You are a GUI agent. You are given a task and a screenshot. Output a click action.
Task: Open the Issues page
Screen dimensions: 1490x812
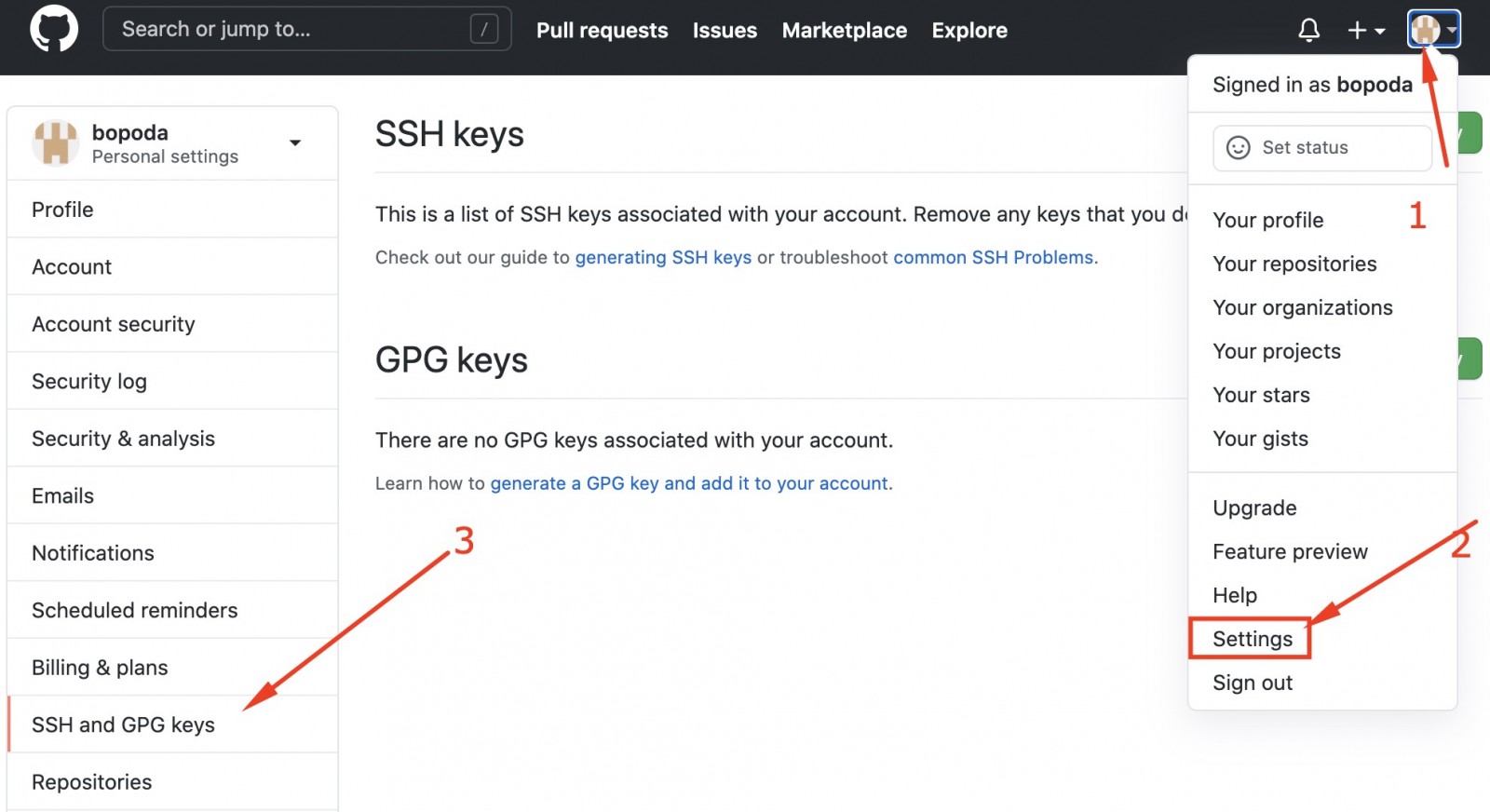(725, 30)
